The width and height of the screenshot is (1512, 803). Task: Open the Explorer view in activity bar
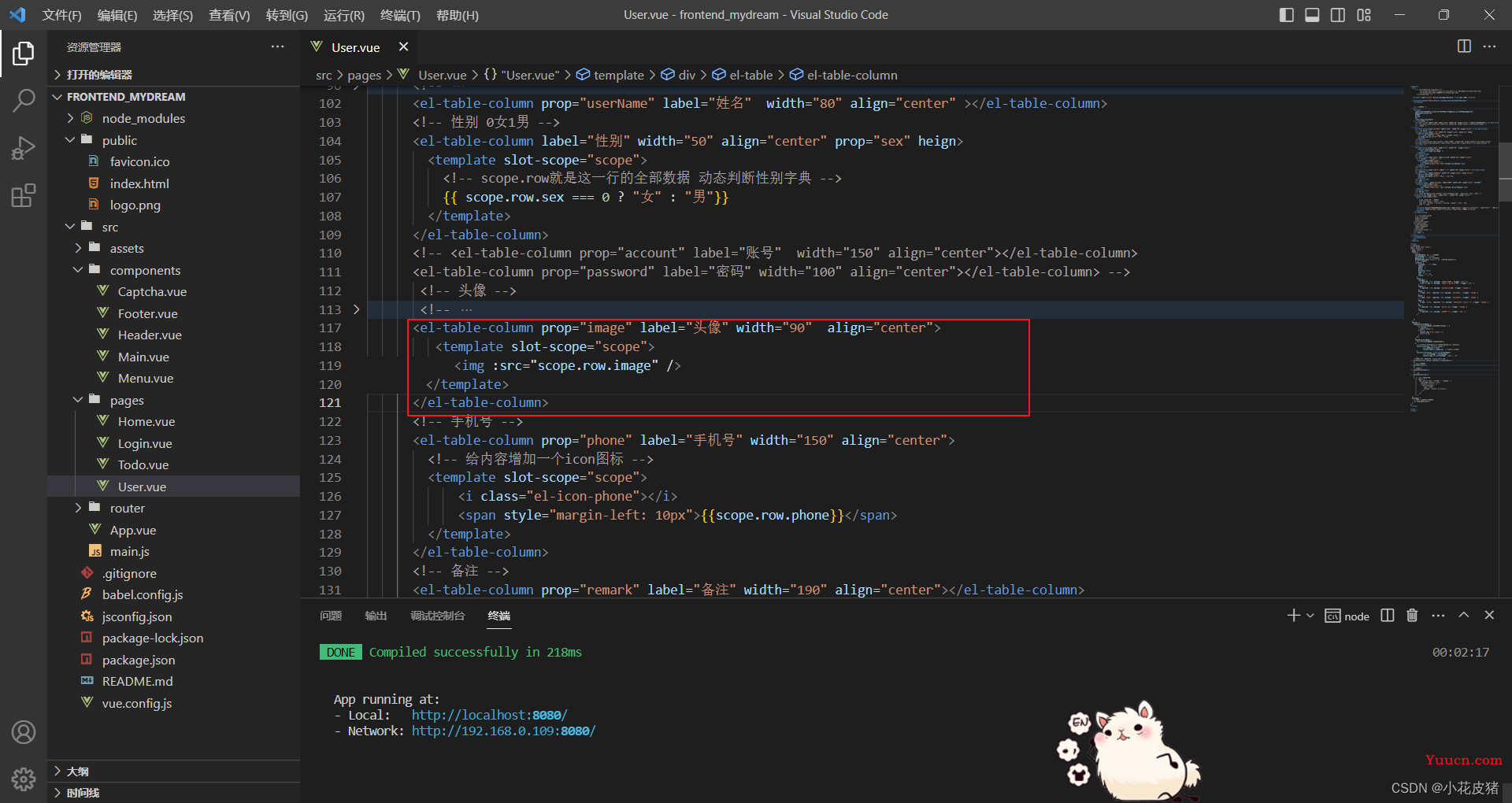[x=24, y=54]
